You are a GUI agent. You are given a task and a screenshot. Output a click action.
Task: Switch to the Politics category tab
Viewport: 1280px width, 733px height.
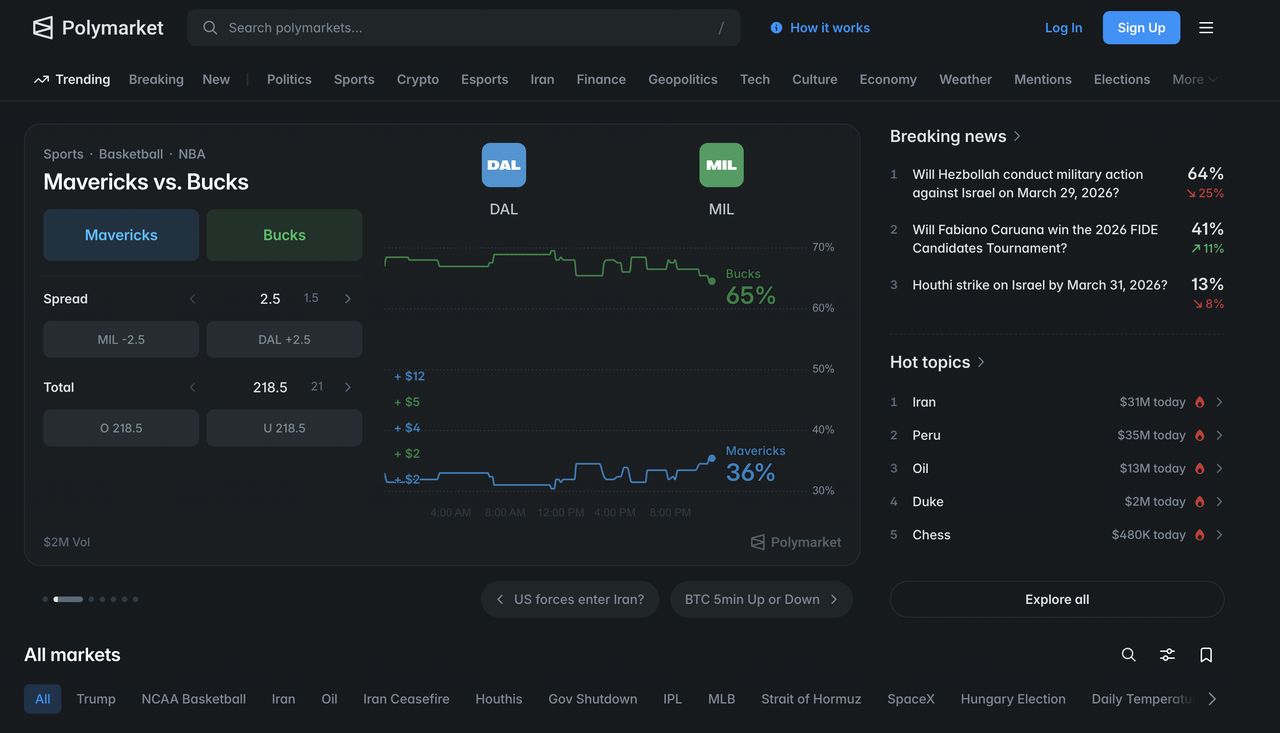click(x=289, y=80)
